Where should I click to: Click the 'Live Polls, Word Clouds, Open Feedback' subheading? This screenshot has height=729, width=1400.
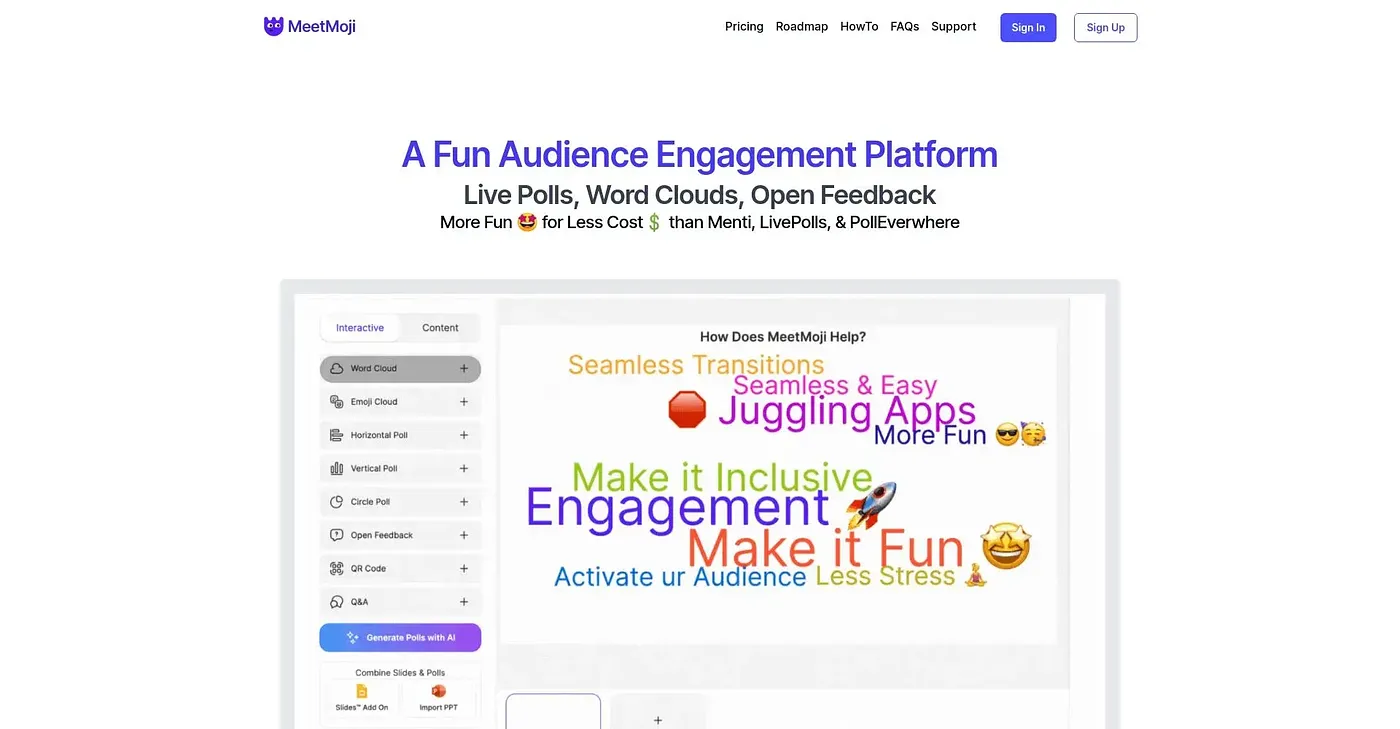(x=700, y=195)
